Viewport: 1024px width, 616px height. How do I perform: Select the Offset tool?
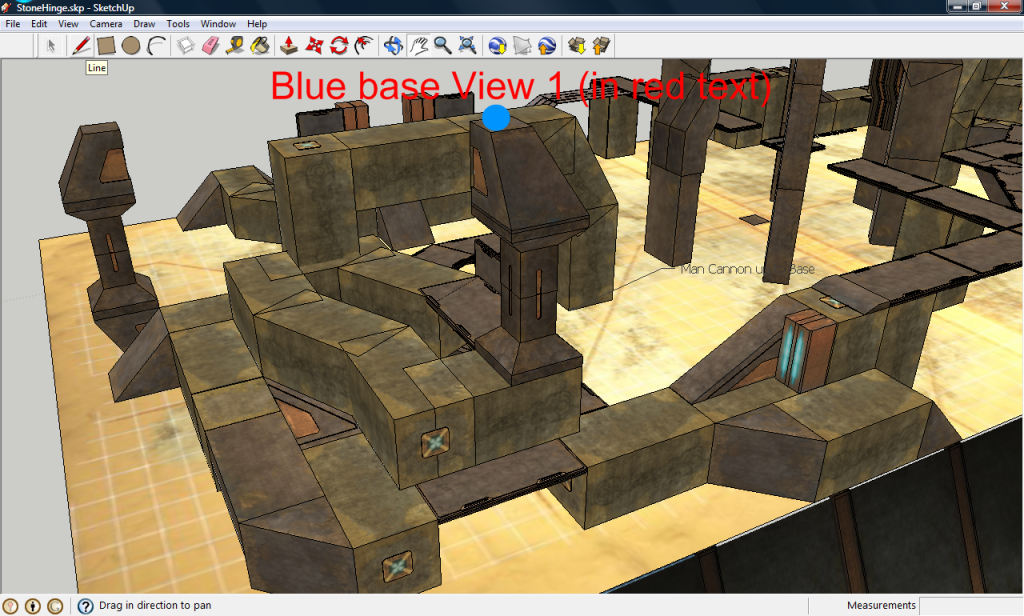(x=364, y=46)
